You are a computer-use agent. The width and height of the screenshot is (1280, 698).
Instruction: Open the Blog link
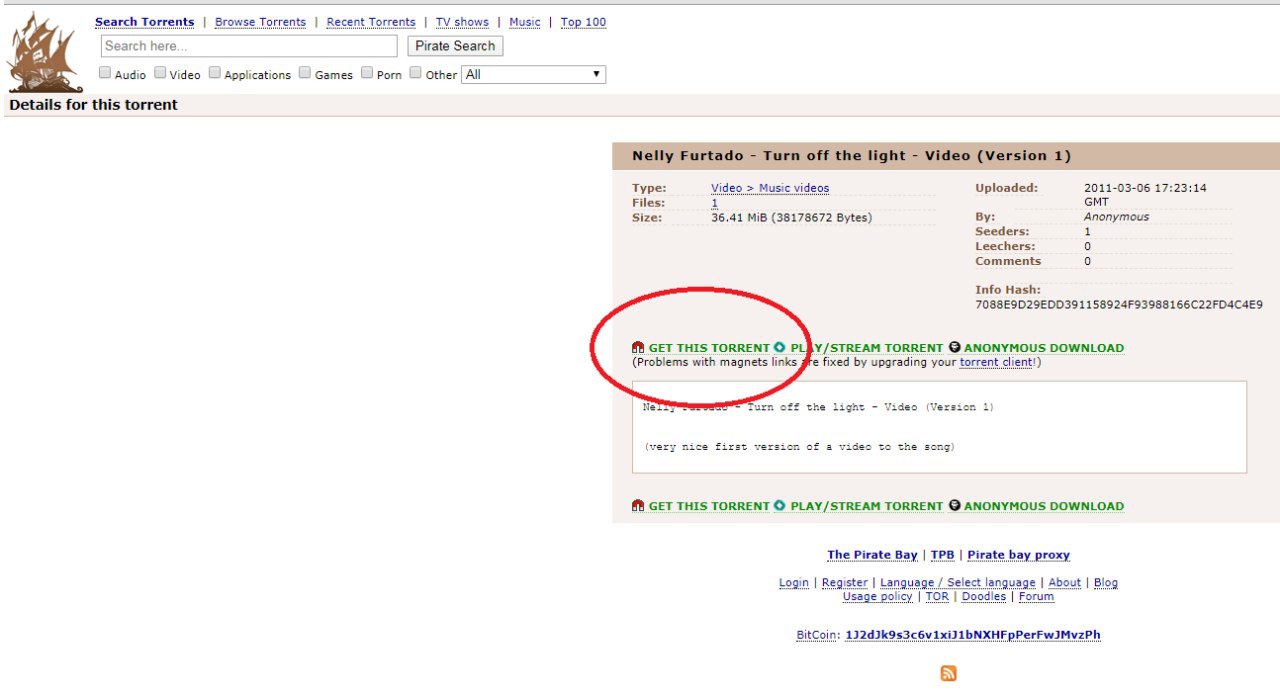click(1106, 583)
